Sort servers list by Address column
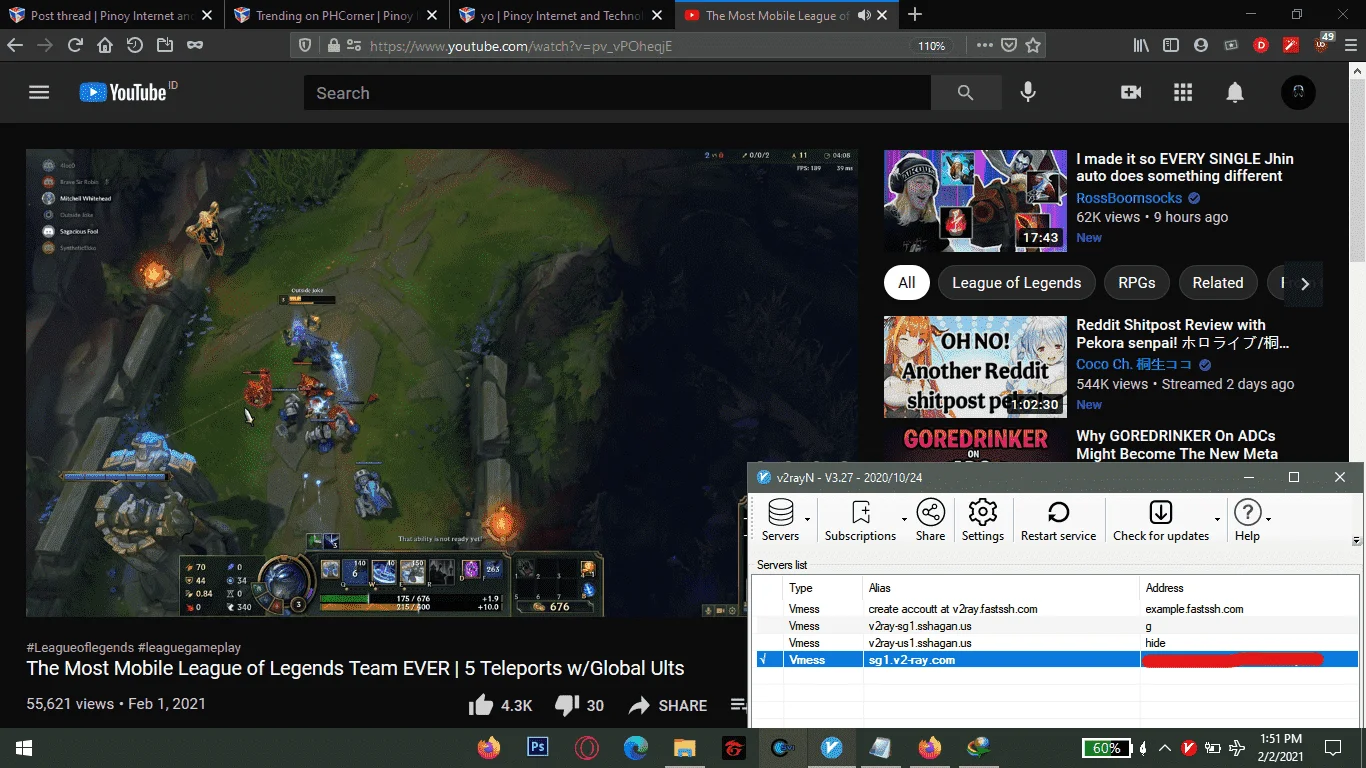The image size is (1366, 768). click(1250, 588)
